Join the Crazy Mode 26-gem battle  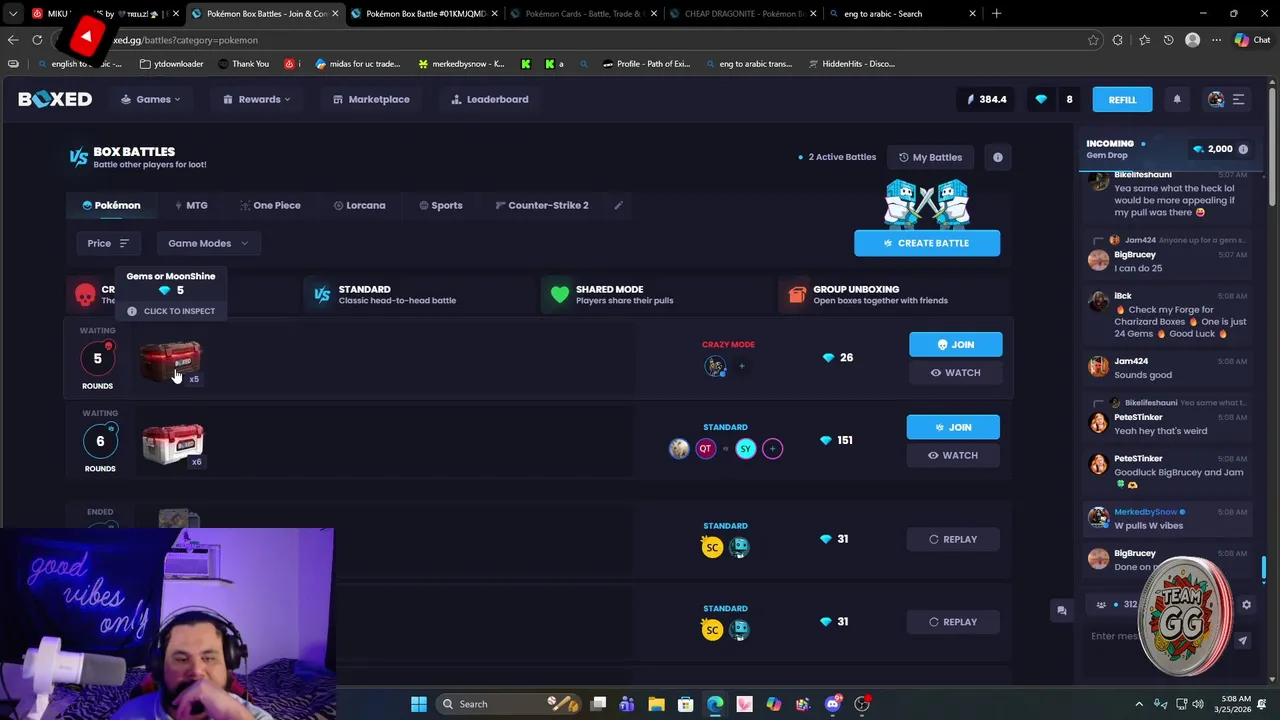[955, 344]
